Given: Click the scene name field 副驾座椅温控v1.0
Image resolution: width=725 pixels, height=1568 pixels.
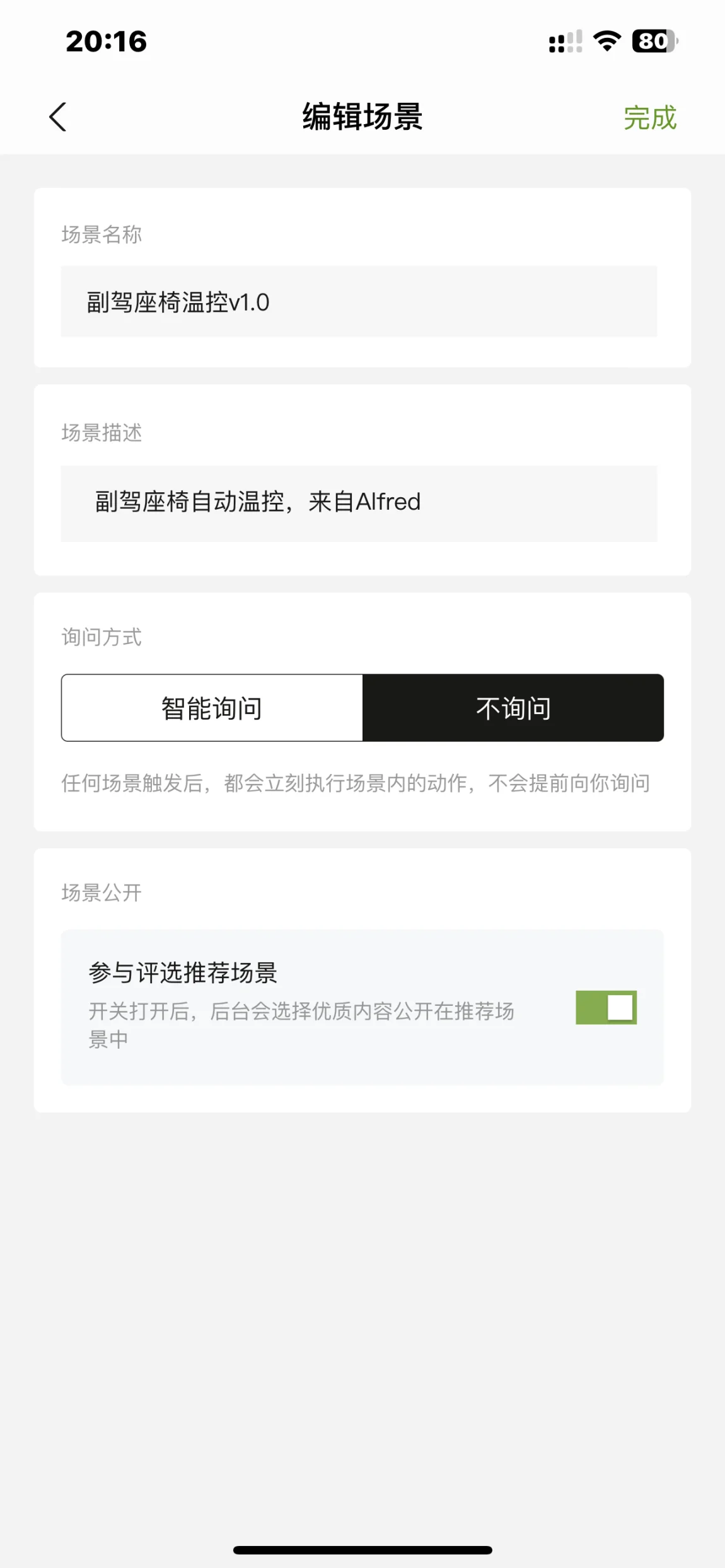Looking at the screenshot, I should click(x=358, y=302).
